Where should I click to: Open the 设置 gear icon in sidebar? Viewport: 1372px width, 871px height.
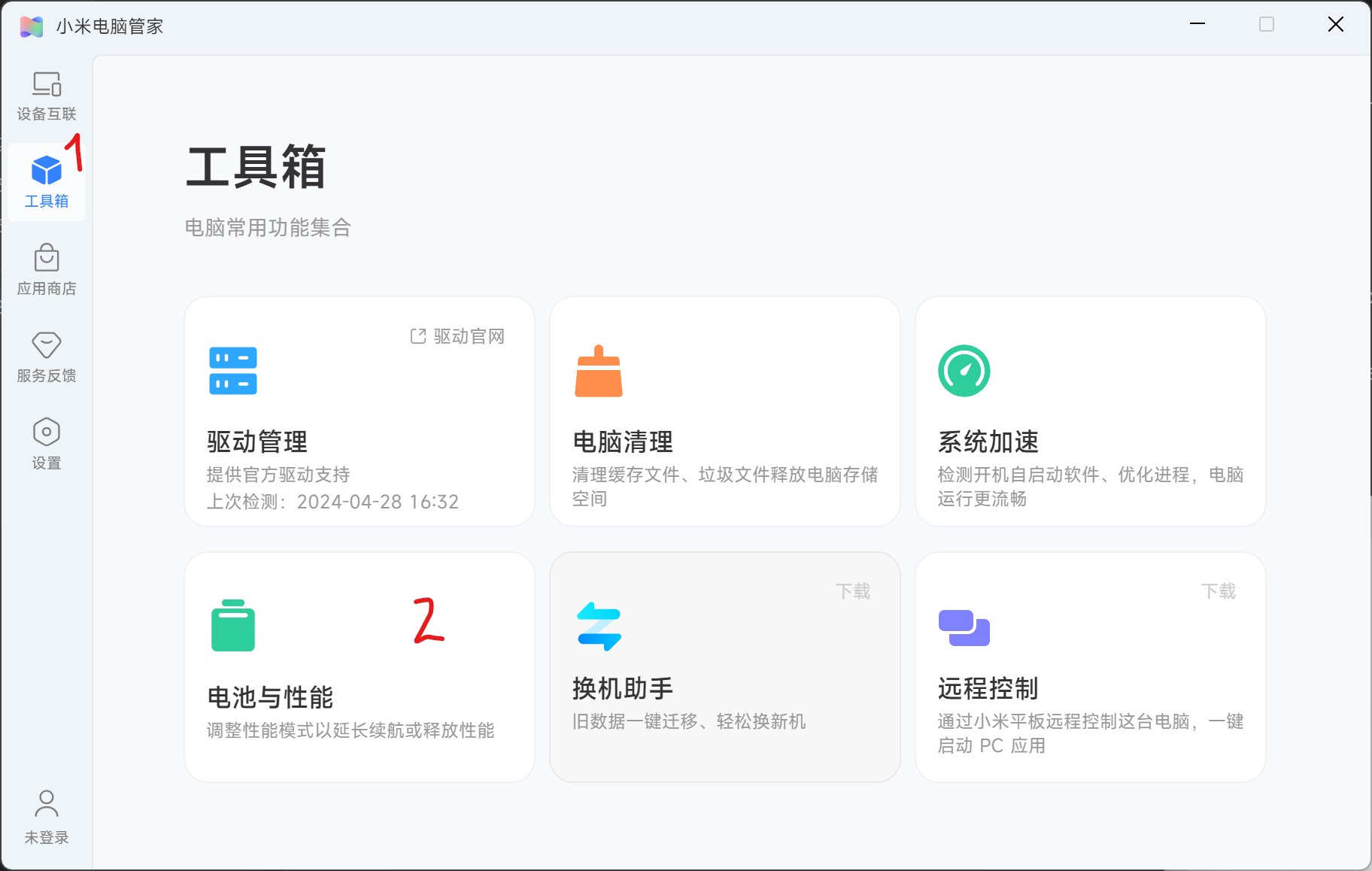point(47,432)
